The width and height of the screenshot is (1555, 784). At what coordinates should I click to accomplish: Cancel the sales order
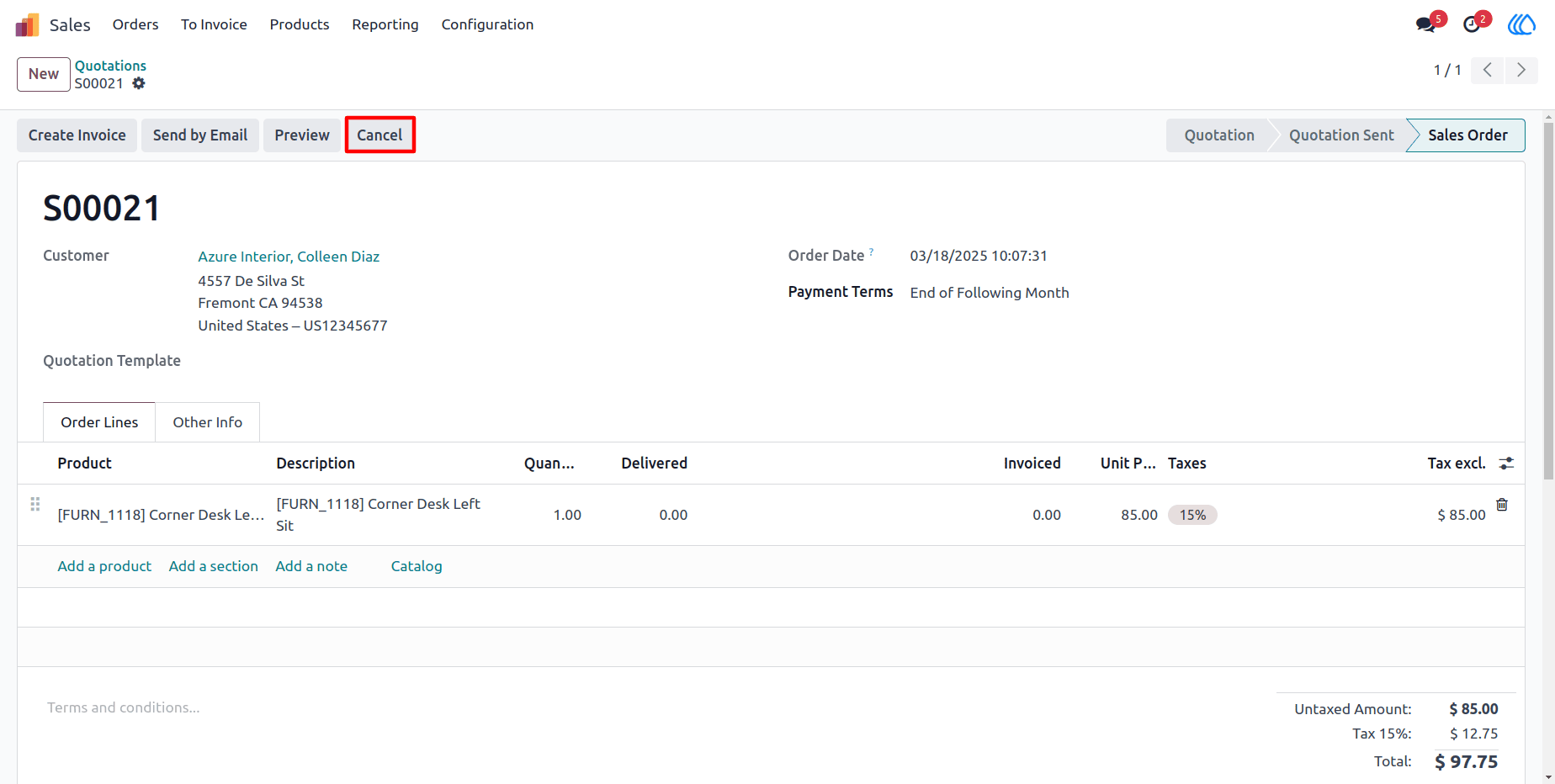point(380,135)
